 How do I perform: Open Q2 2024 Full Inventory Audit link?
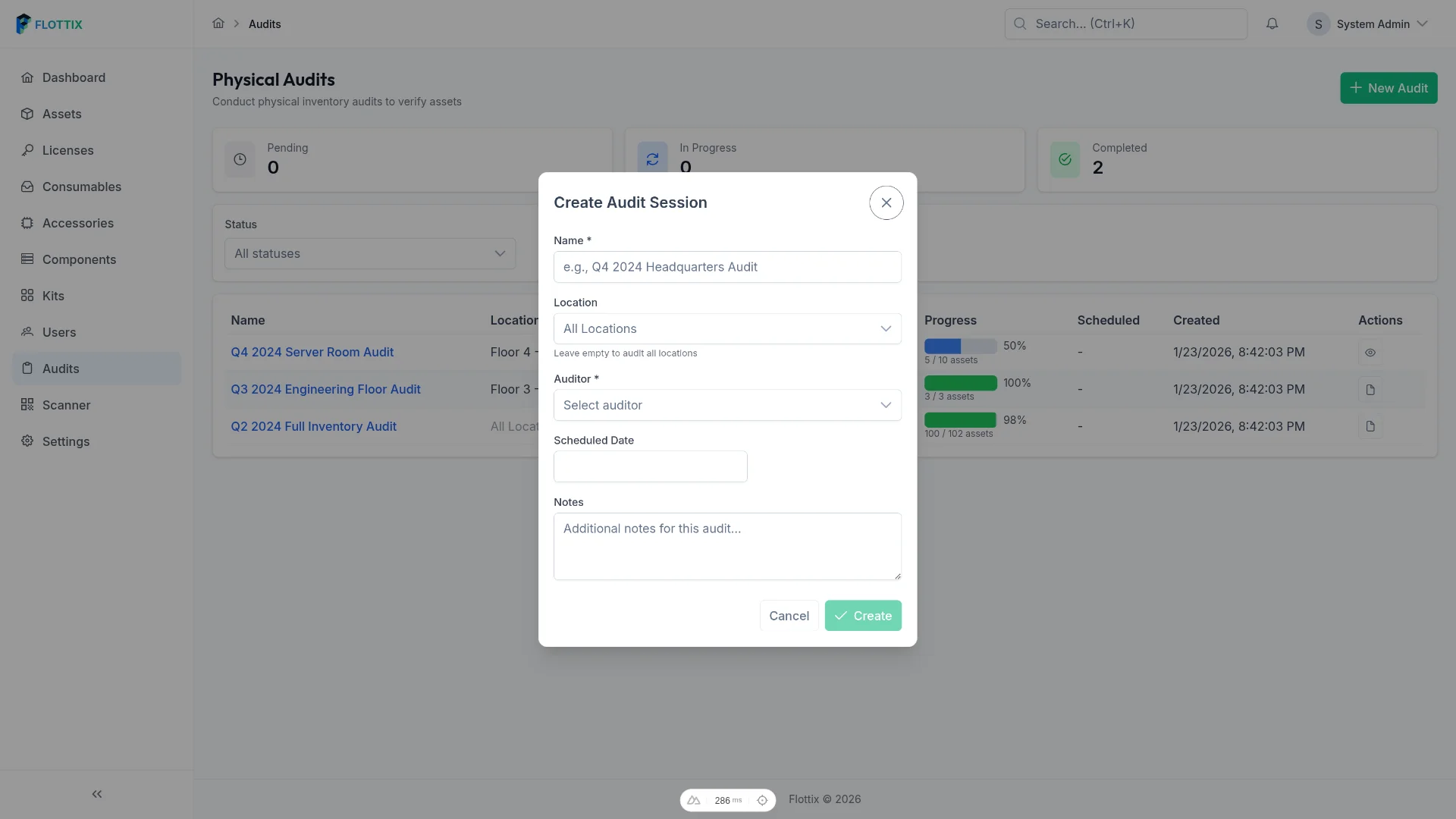[x=313, y=426]
